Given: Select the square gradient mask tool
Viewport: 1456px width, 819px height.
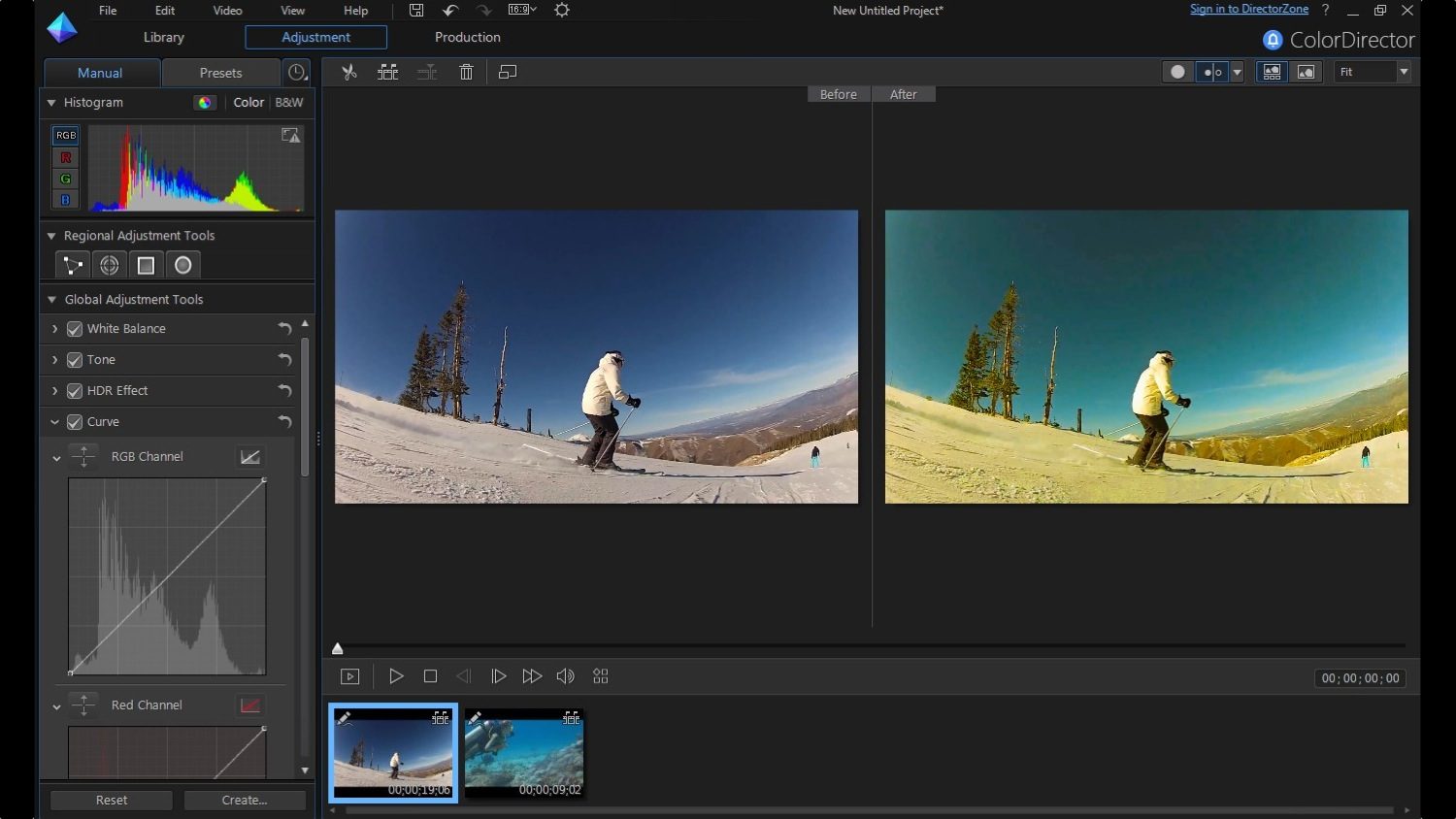Looking at the screenshot, I should point(146,265).
